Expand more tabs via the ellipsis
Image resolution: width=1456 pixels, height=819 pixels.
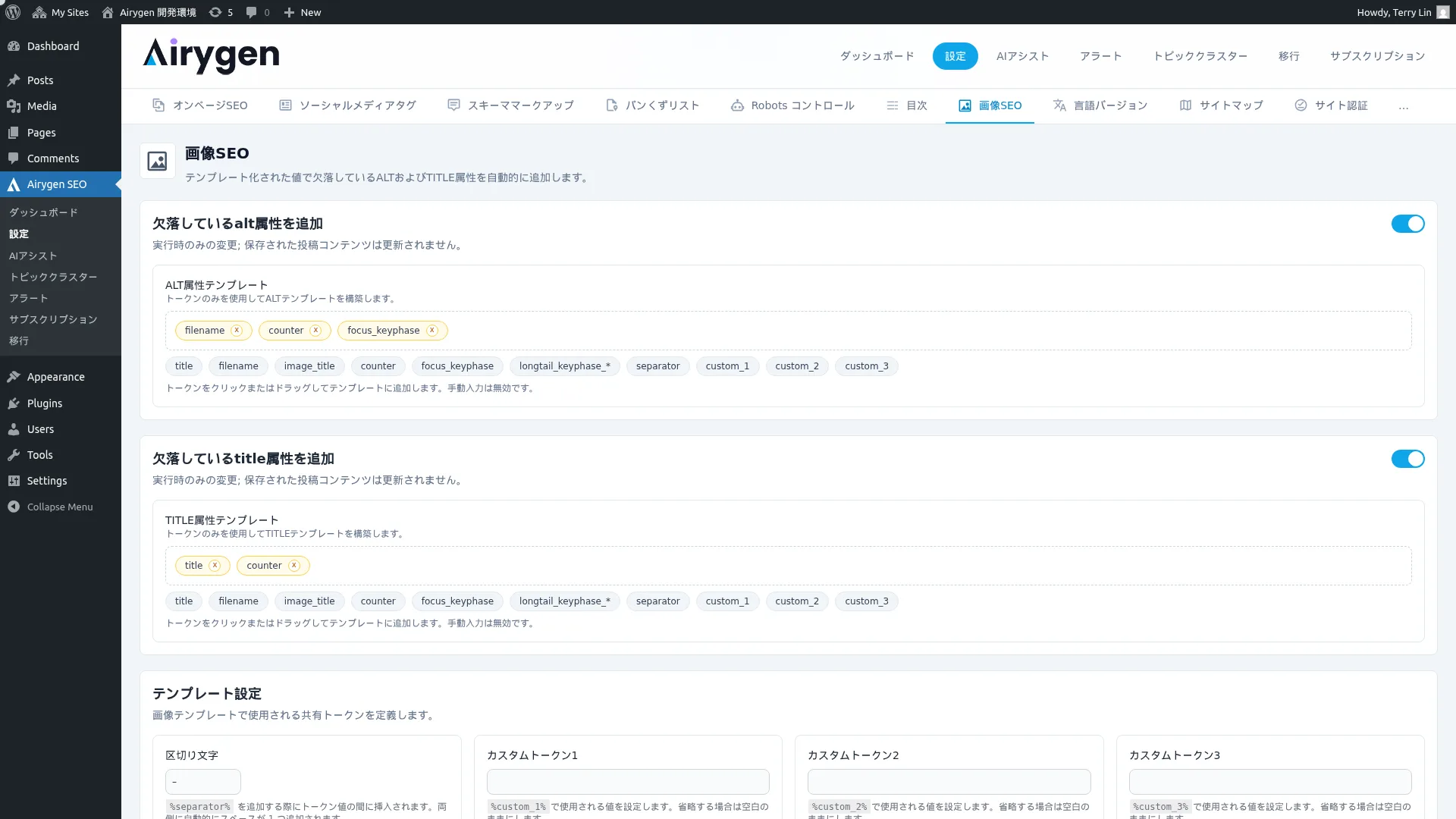pos(1404,106)
